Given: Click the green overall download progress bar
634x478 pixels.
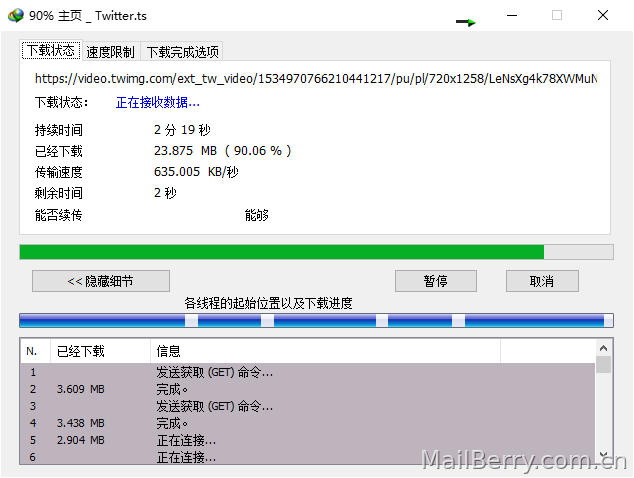Looking at the screenshot, I should 316,252.
